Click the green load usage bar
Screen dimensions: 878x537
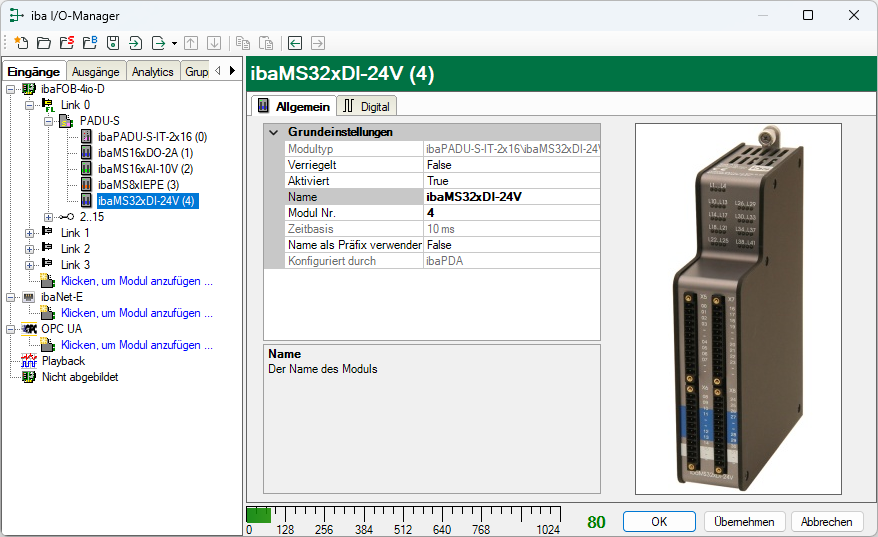click(x=258, y=515)
